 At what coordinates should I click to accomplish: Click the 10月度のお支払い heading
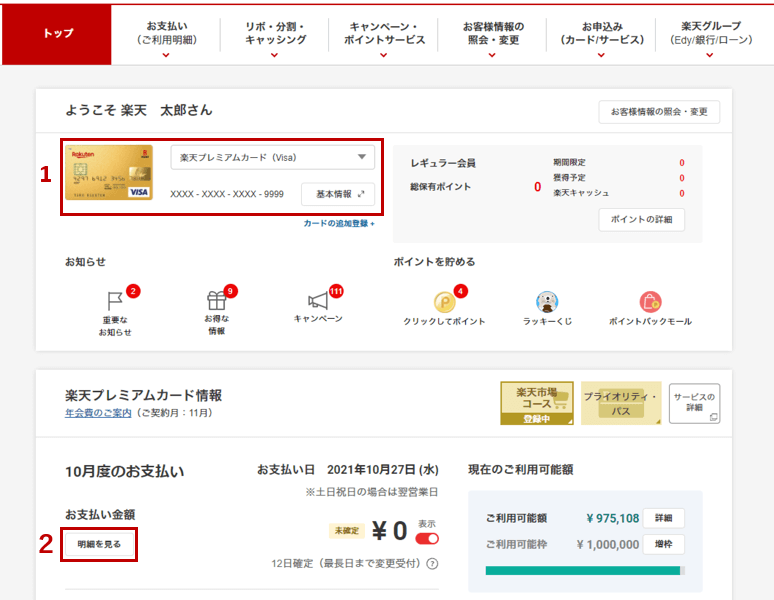(124, 471)
